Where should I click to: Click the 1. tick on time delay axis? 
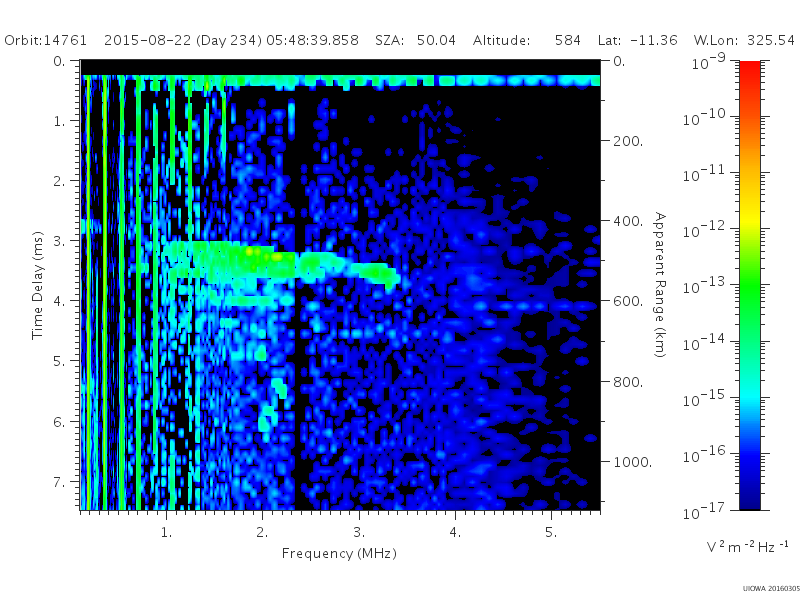tap(60, 121)
